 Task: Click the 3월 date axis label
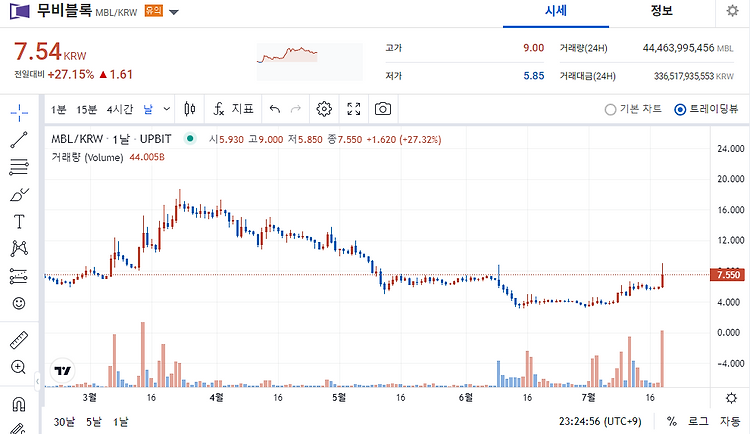click(x=89, y=397)
